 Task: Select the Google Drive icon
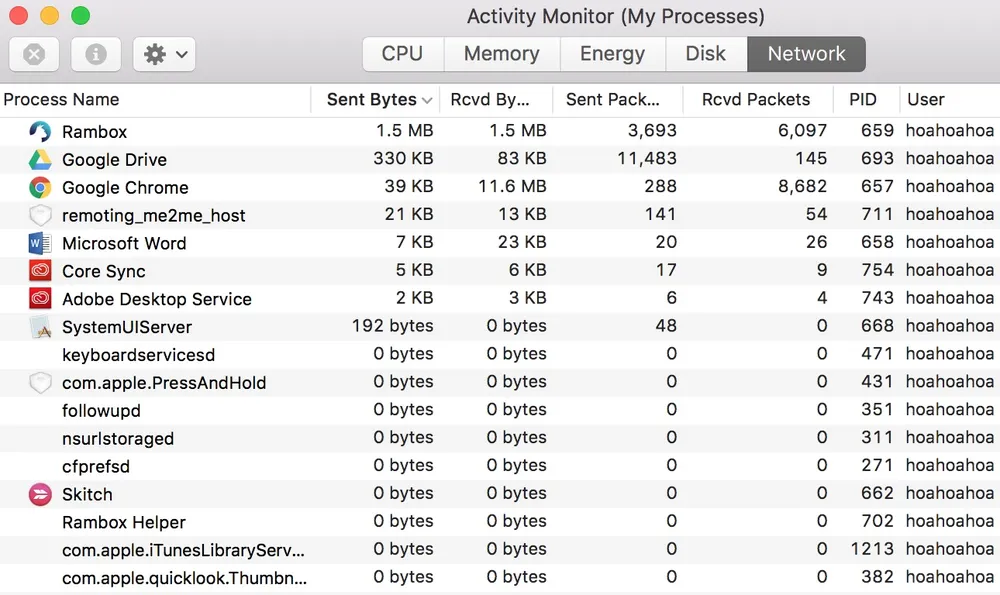point(40,159)
